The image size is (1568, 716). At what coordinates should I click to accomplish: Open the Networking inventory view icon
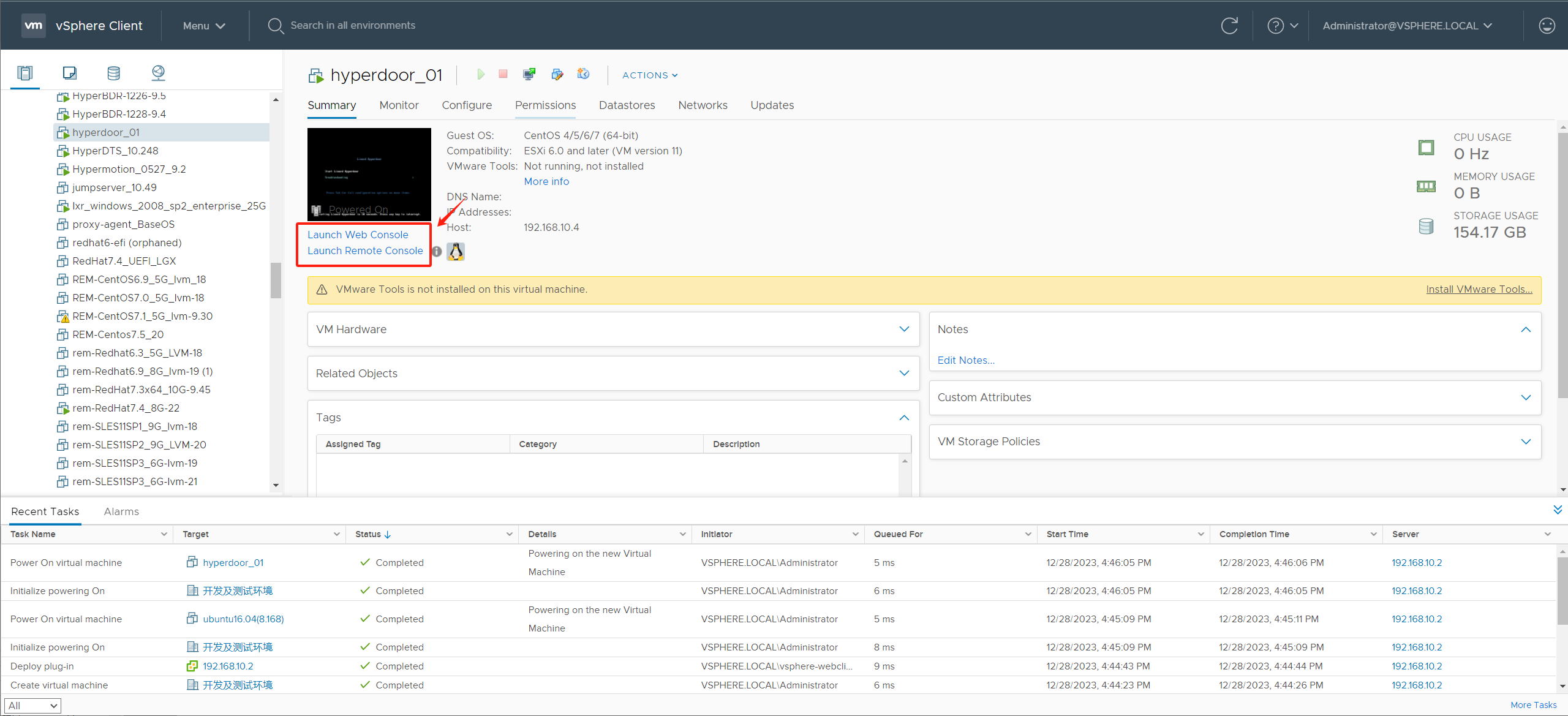click(158, 73)
